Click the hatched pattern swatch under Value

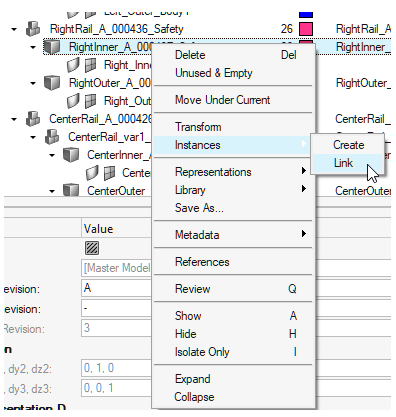tap(92, 248)
